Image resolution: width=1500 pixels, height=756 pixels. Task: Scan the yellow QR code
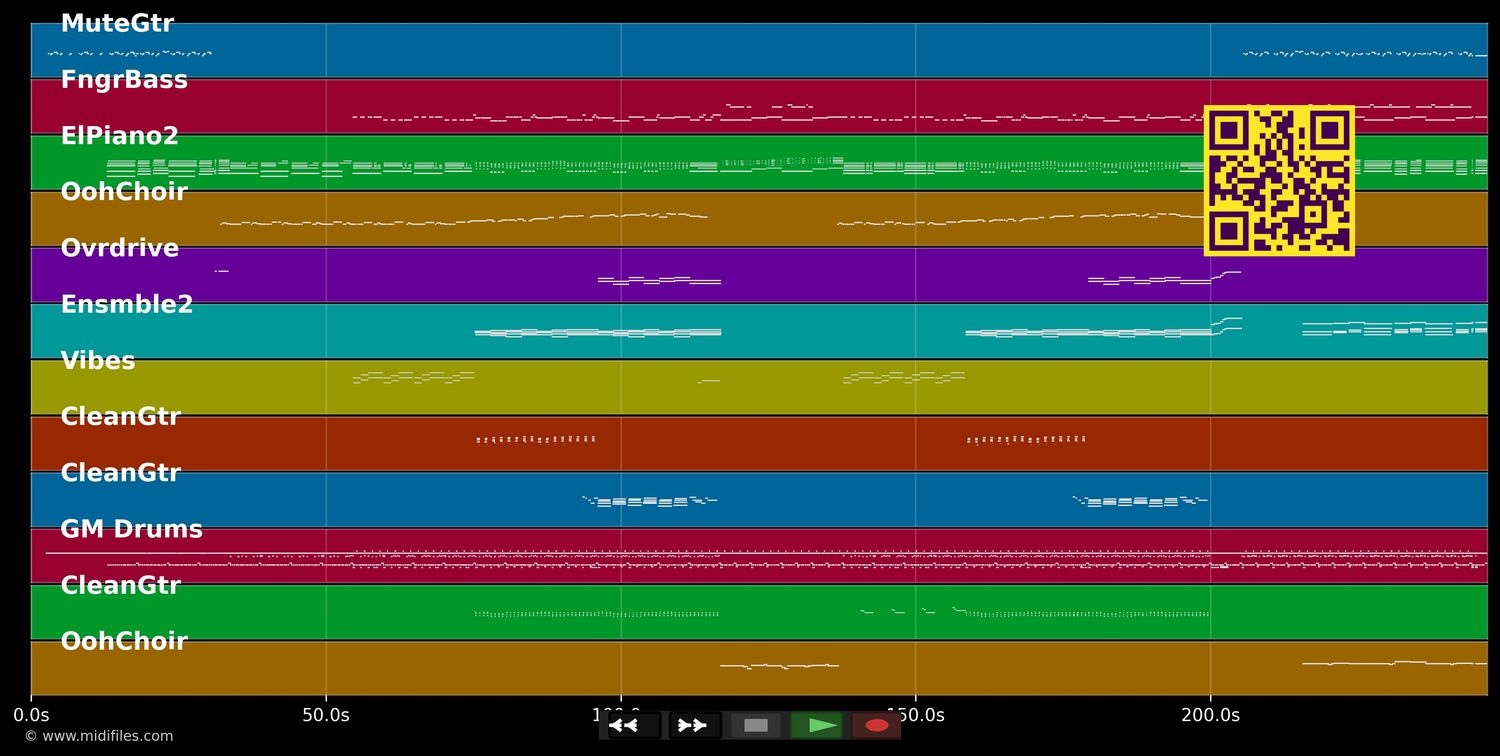(1279, 180)
